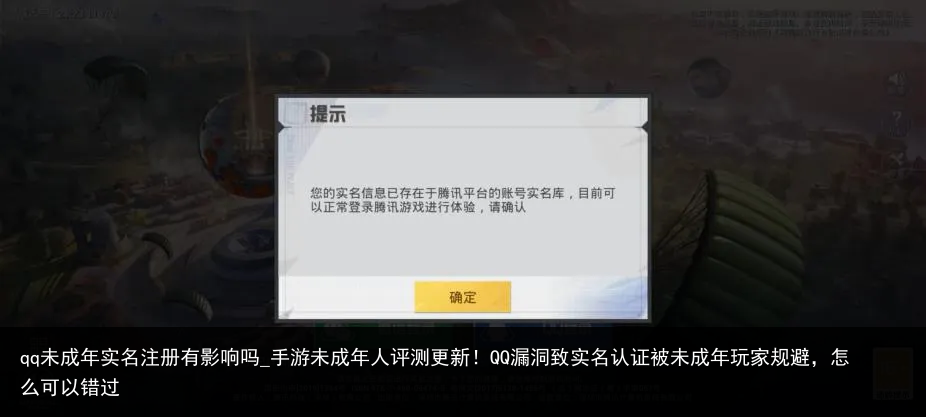Open the qq未成年实名注册 article caption
The width and height of the screenshot is (926, 417).
tap(434, 372)
